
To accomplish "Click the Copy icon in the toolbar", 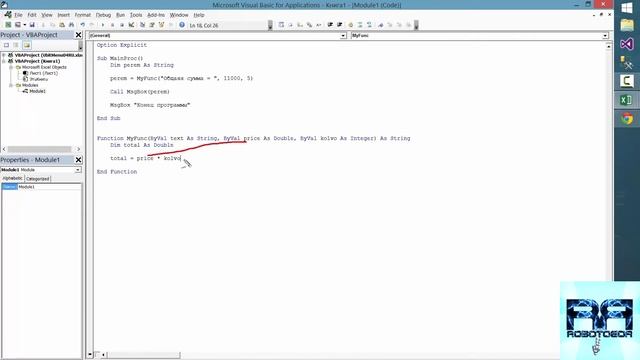I will tap(52, 25).
